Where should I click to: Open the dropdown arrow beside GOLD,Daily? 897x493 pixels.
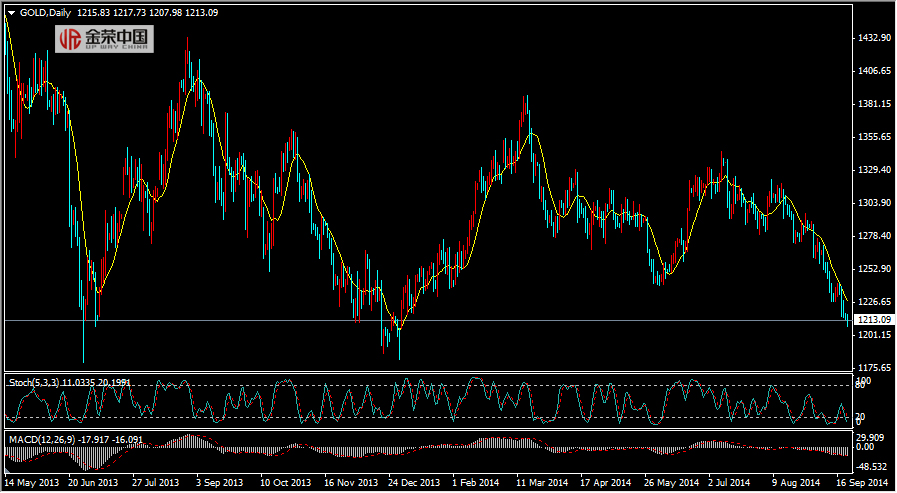(x=11, y=12)
